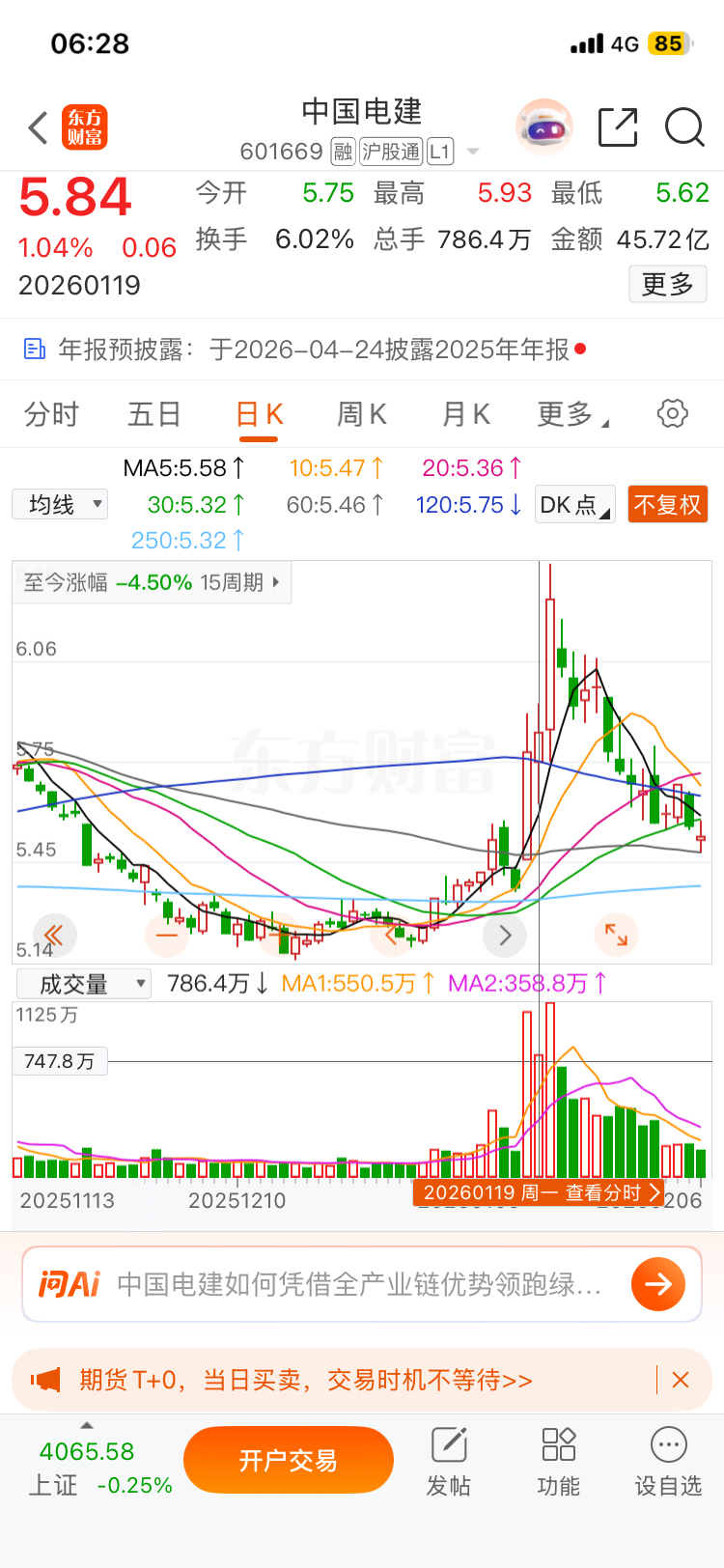Tap the MA1:550.5万 volume label
The image size is (724, 1568).
pos(358,984)
